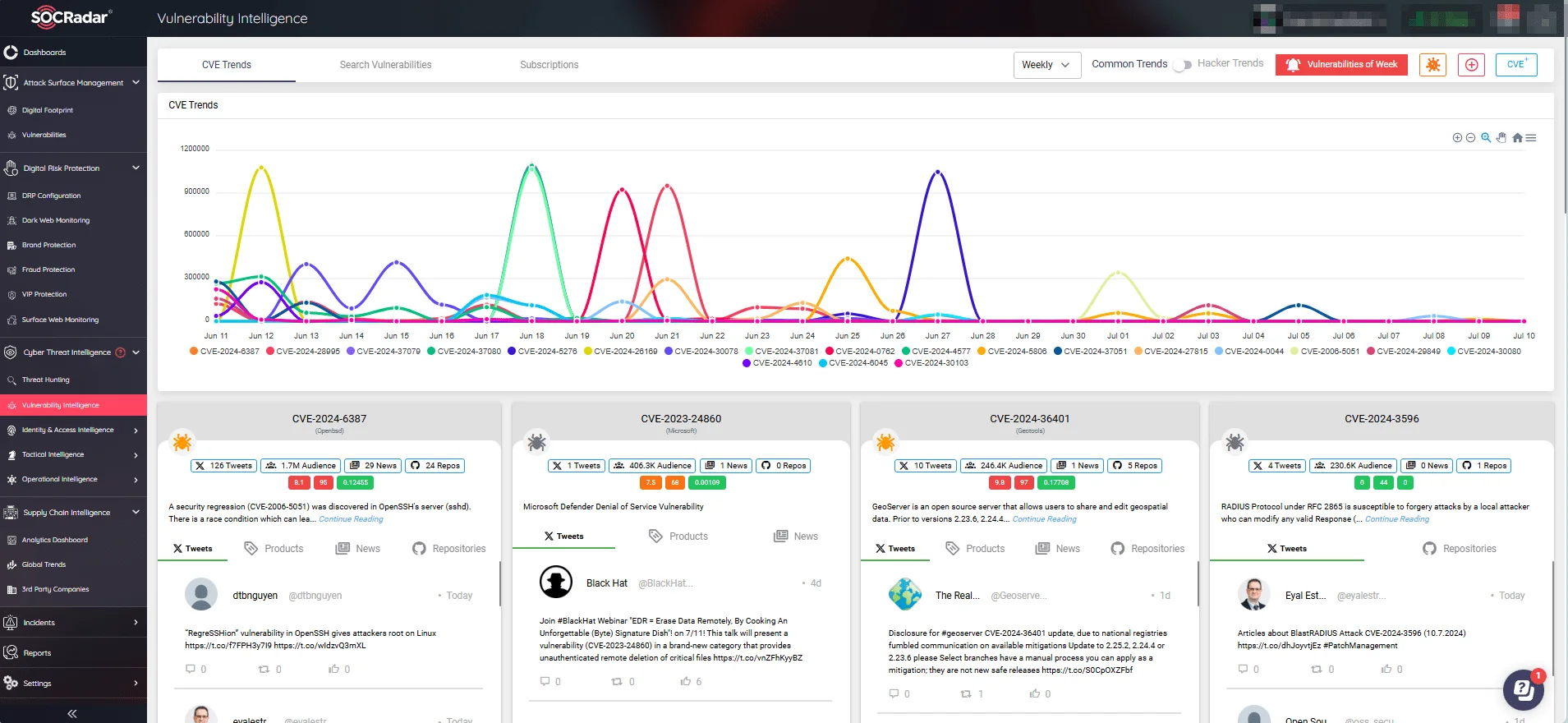This screenshot has height=723, width=1568.
Task: Click Vulnerabilities of Week button
Action: tap(1341, 65)
